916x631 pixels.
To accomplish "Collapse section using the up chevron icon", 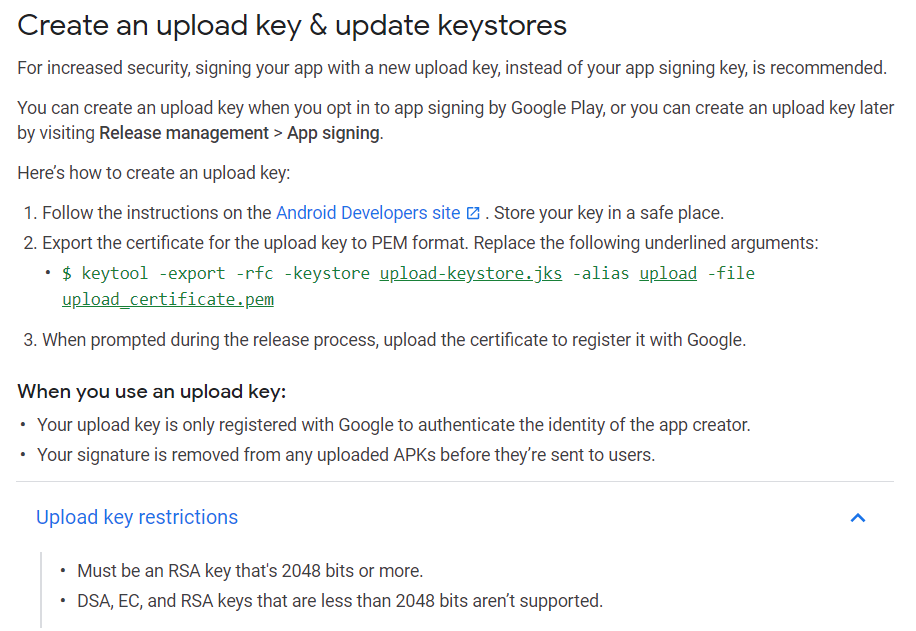I will pyautogui.click(x=858, y=518).
